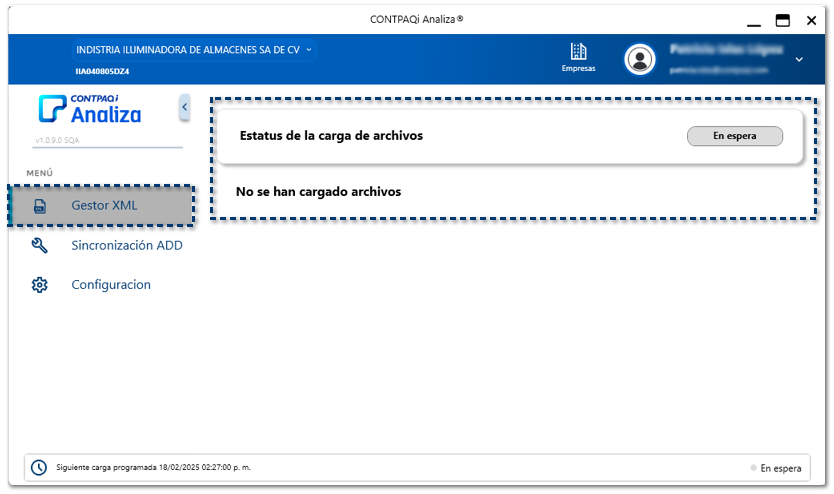Maximize the CONTPAQi Analiza window
Screen dimensions: 834x494
tap(782, 21)
